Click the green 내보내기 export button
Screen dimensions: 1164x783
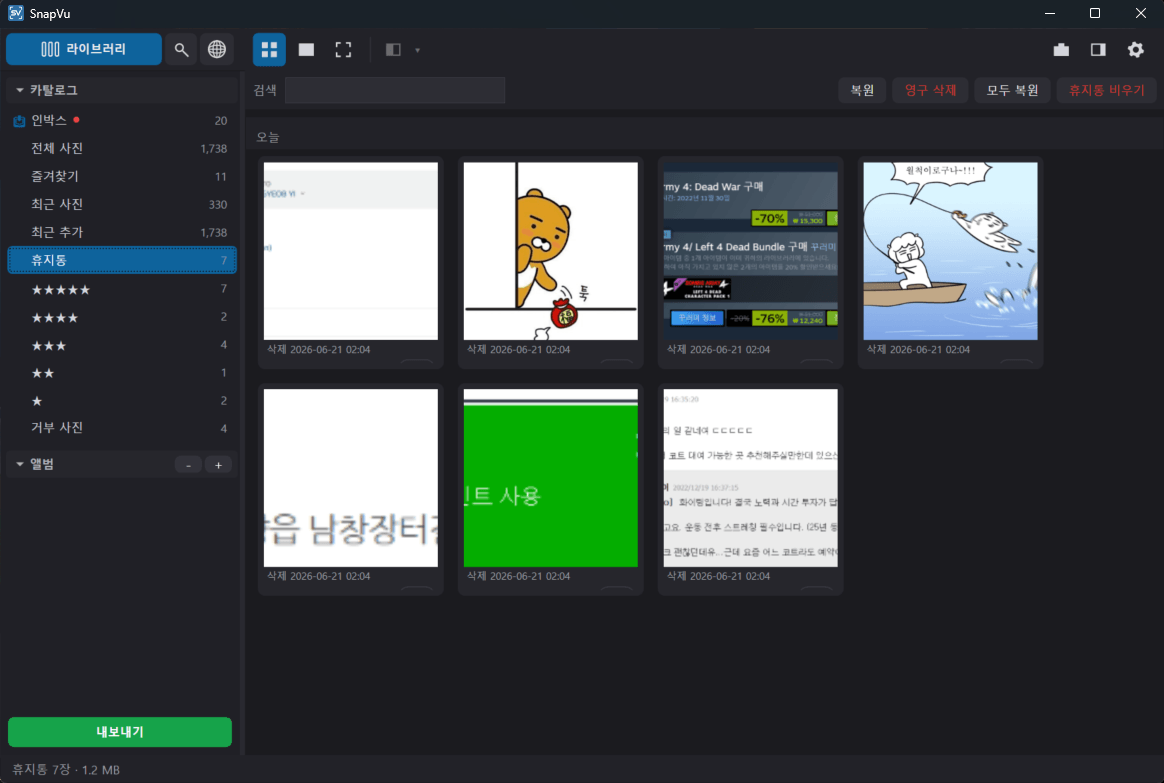click(120, 732)
